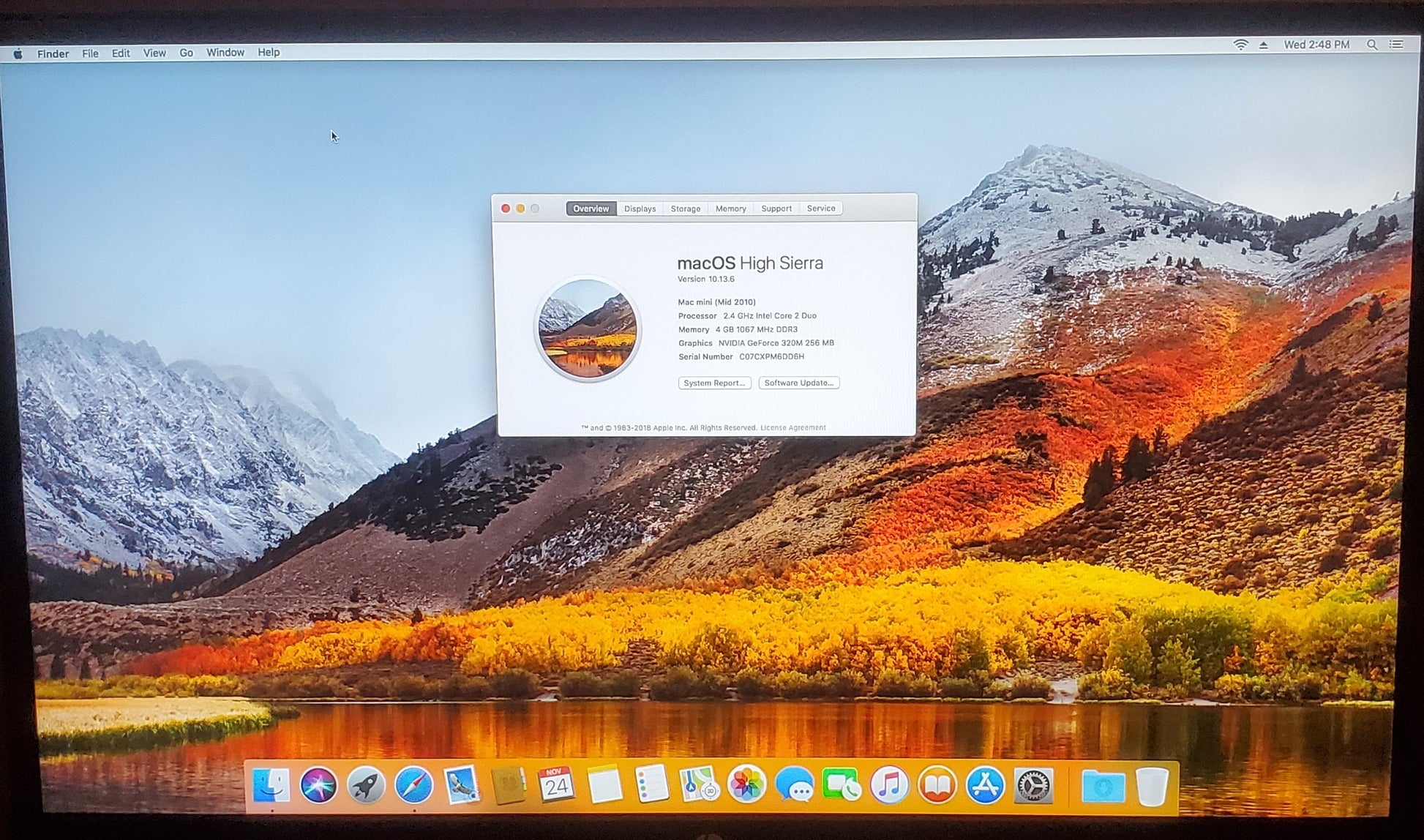
Task: Open the View menu
Action: pyautogui.click(x=154, y=53)
